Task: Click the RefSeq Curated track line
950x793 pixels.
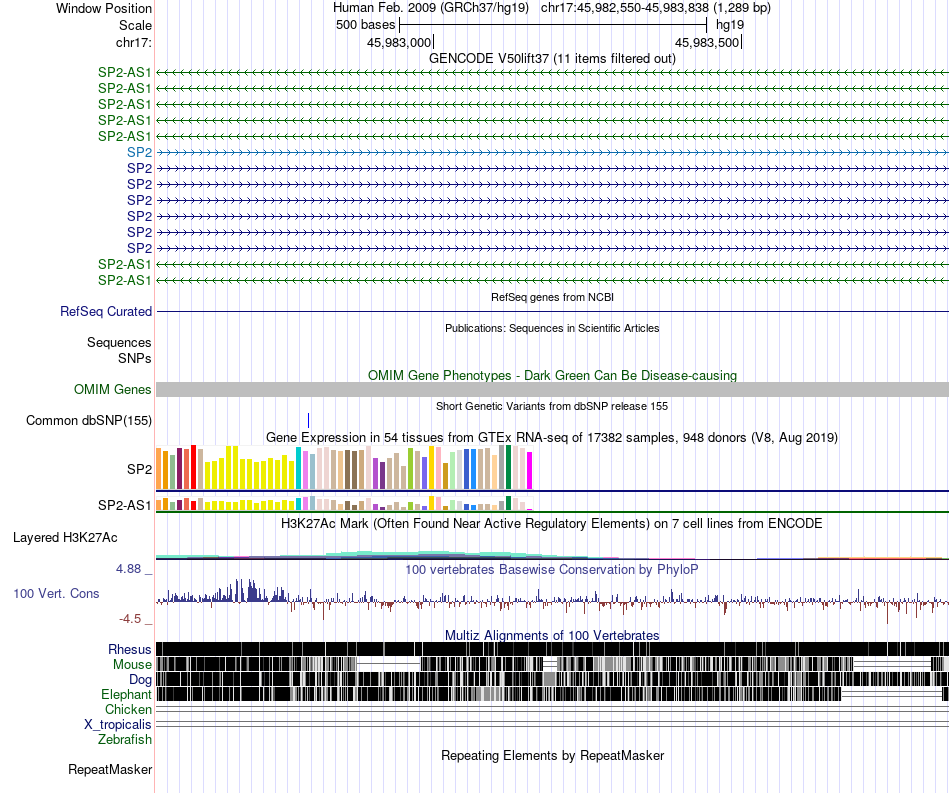Action: pos(552,311)
